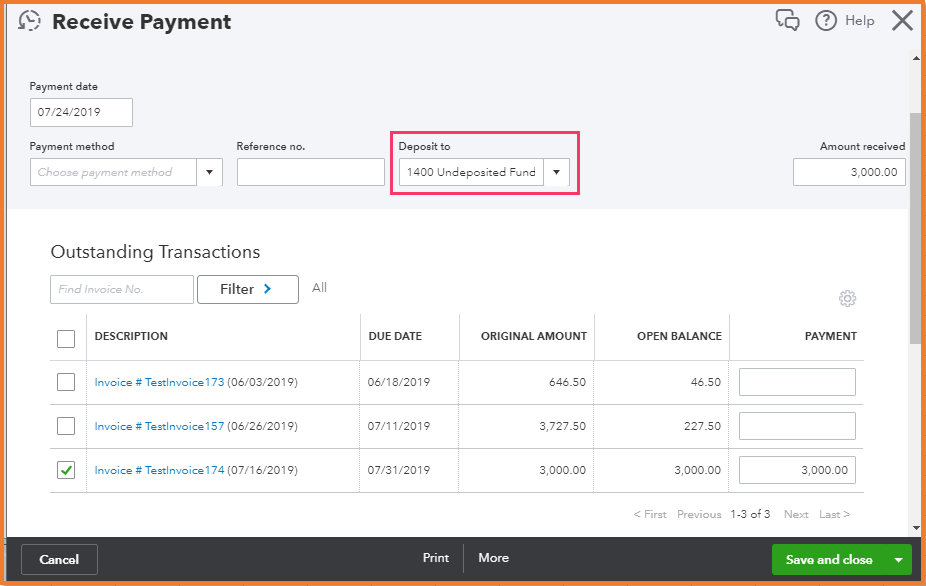Screen dimensions: 926x586
Task: Open Invoice # TestInvoice174 link
Action: pyautogui.click(x=159, y=470)
